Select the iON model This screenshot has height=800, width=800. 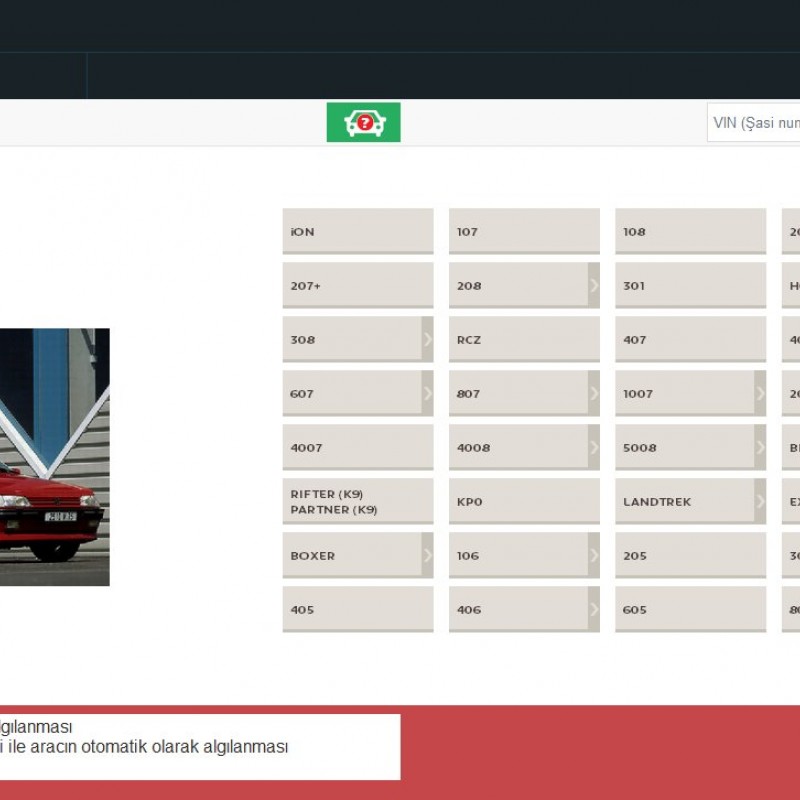357,231
